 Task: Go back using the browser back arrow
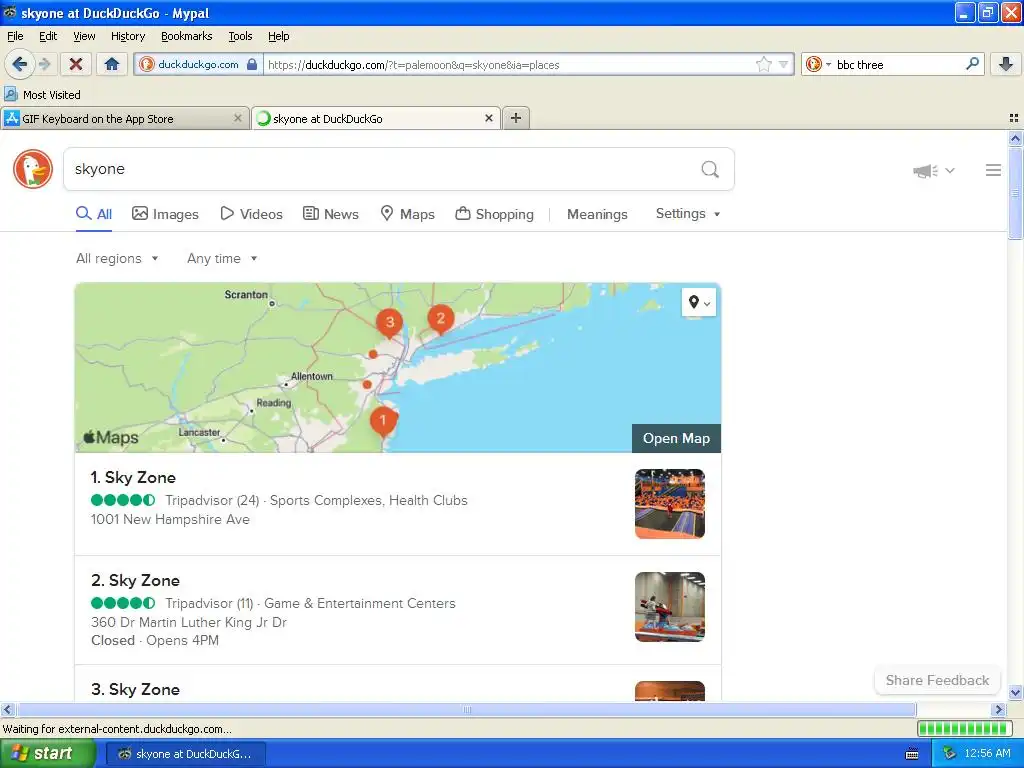pos(20,64)
